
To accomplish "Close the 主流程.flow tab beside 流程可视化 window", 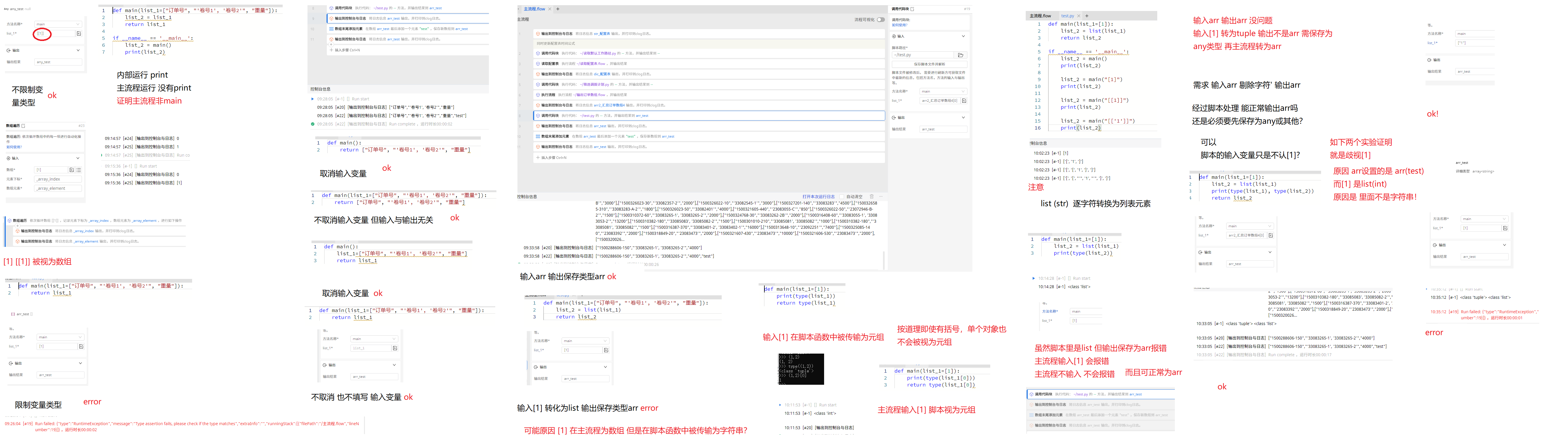I will tap(550, 9).
